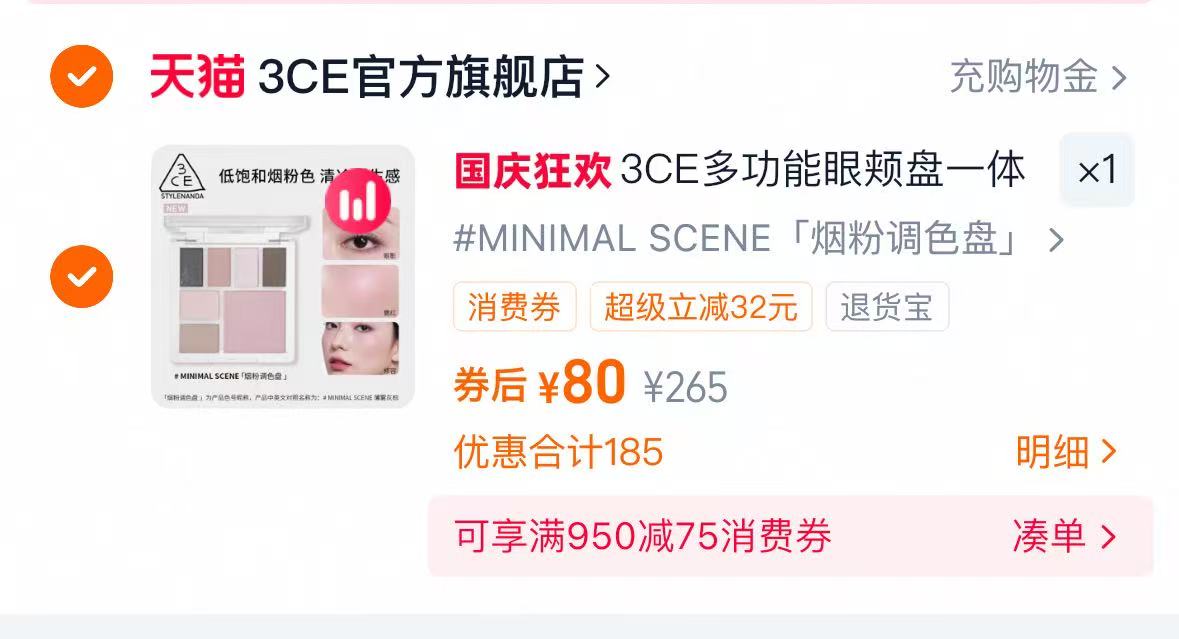This screenshot has width=1179, height=639.
Task: Select the 消费券 tag
Action: tap(514, 307)
